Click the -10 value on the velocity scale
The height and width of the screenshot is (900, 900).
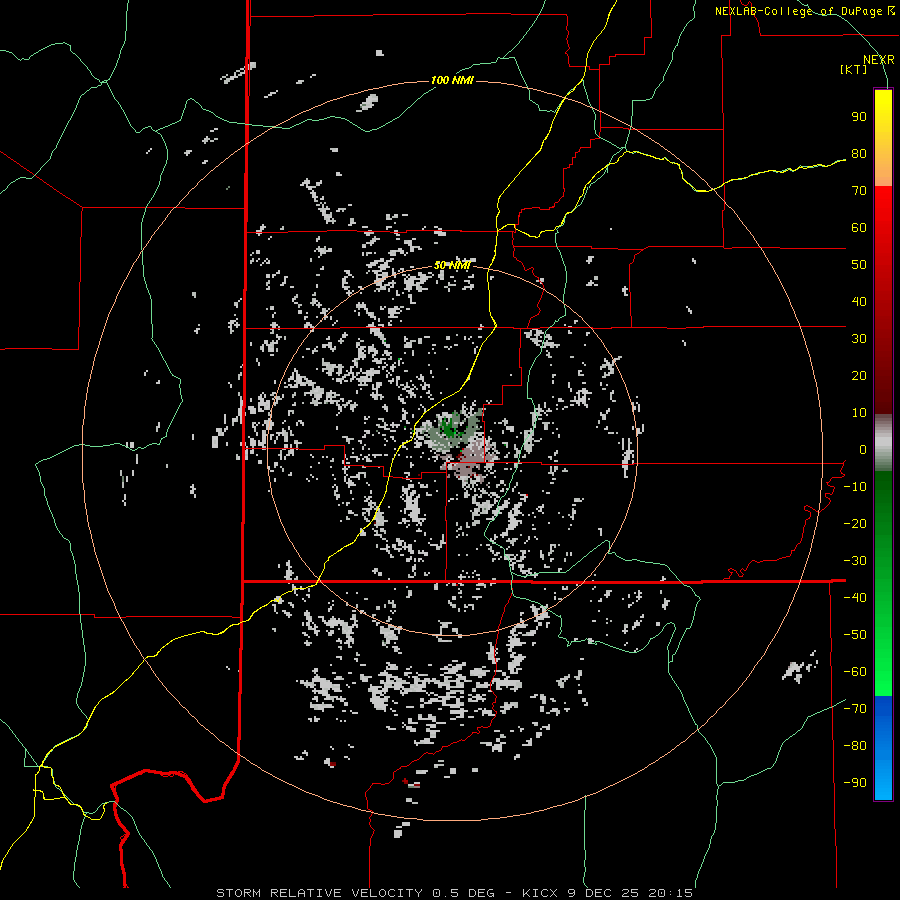(855, 487)
